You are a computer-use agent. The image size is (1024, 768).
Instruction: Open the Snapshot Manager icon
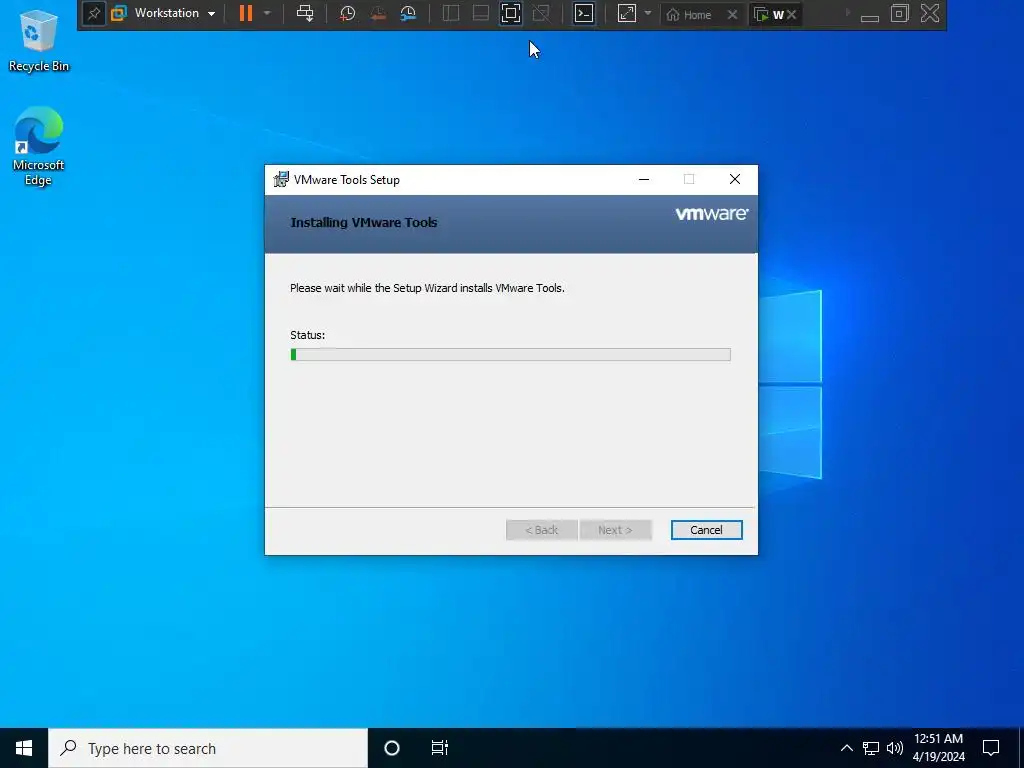[x=408, y=13]
